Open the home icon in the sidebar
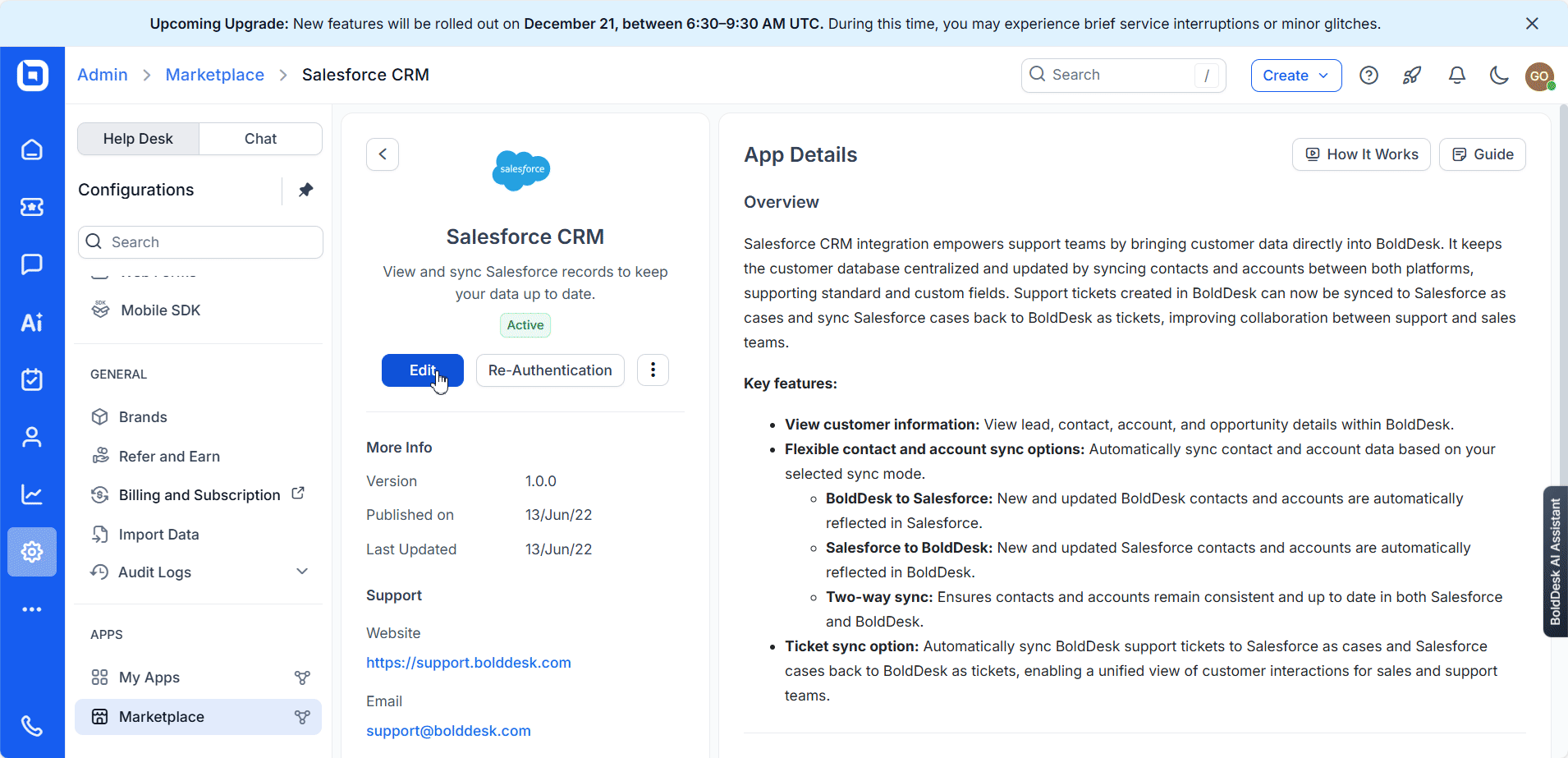 click(32, 149)
